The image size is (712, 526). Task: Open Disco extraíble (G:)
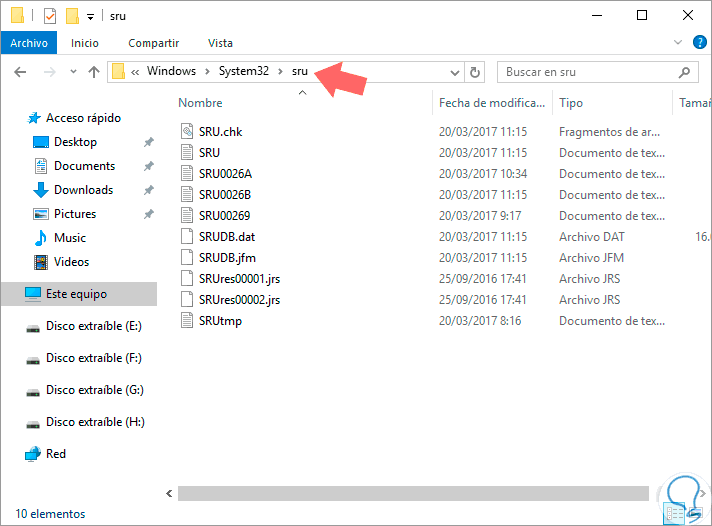click(x=94, y=390)
